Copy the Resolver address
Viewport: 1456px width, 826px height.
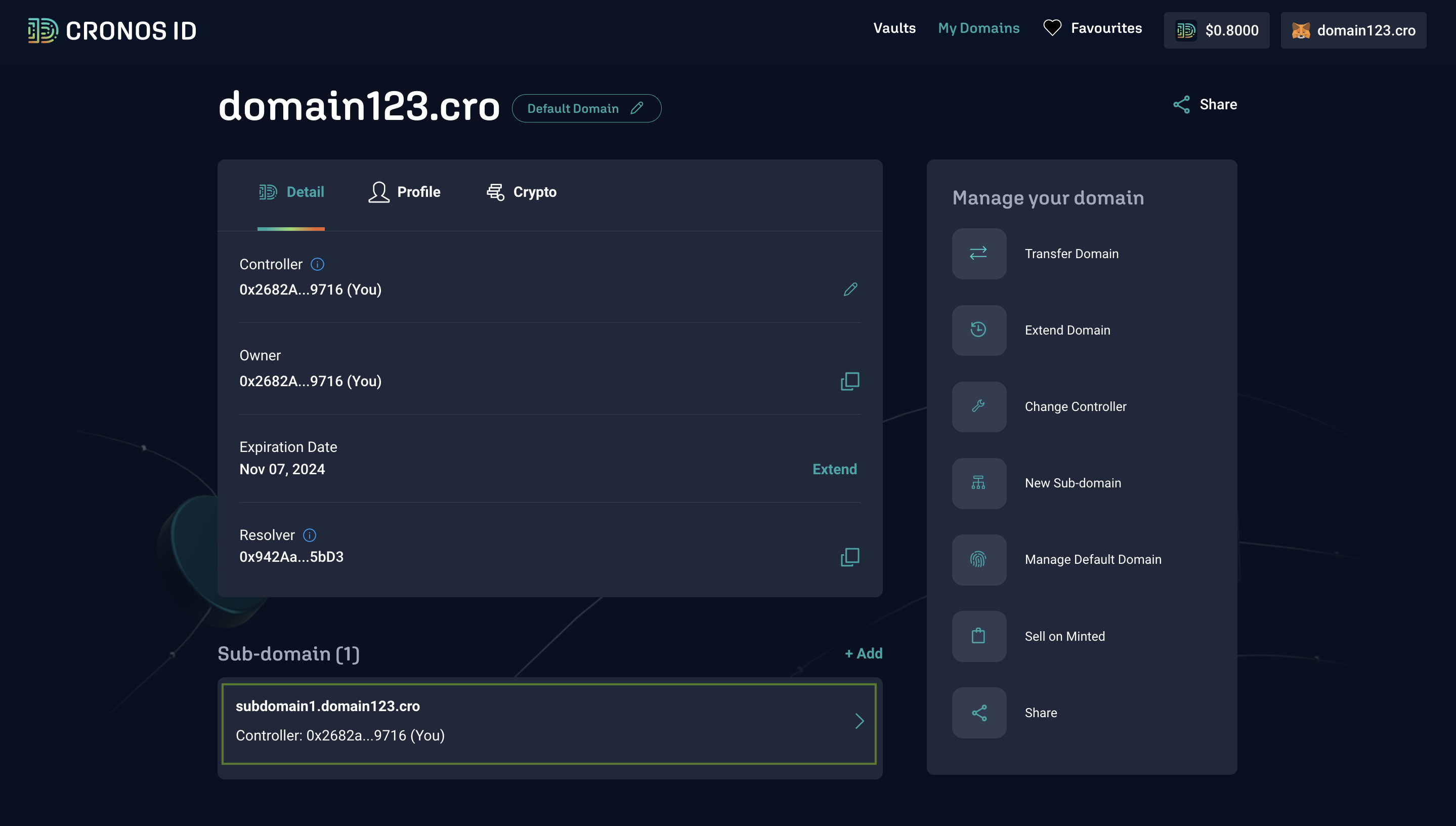[849, 557]
